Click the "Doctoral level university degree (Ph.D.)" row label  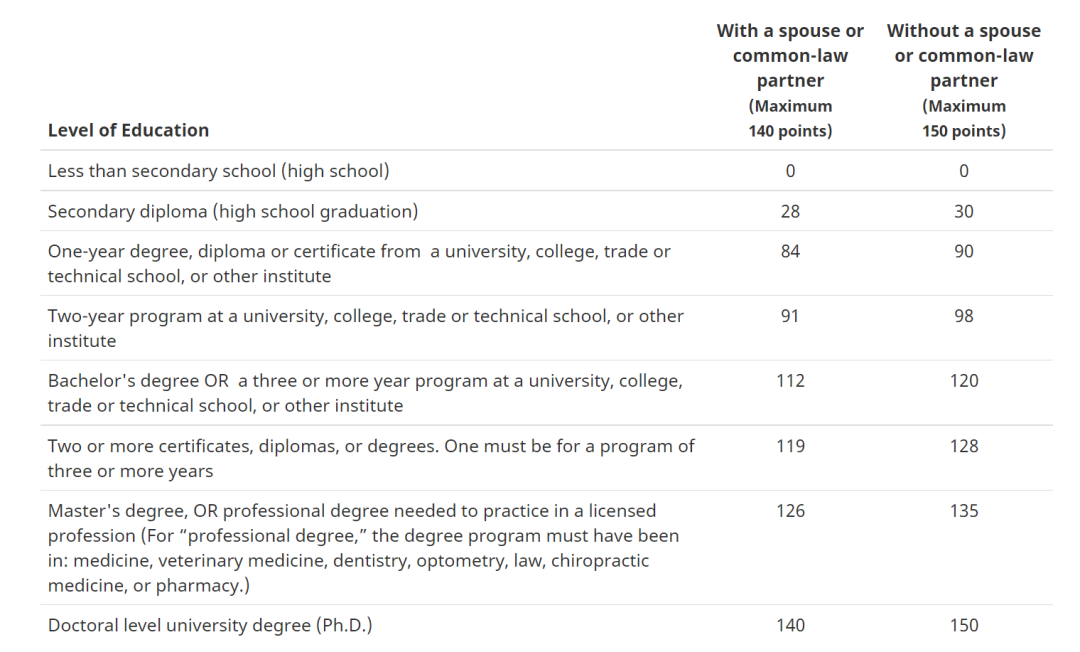210,625
